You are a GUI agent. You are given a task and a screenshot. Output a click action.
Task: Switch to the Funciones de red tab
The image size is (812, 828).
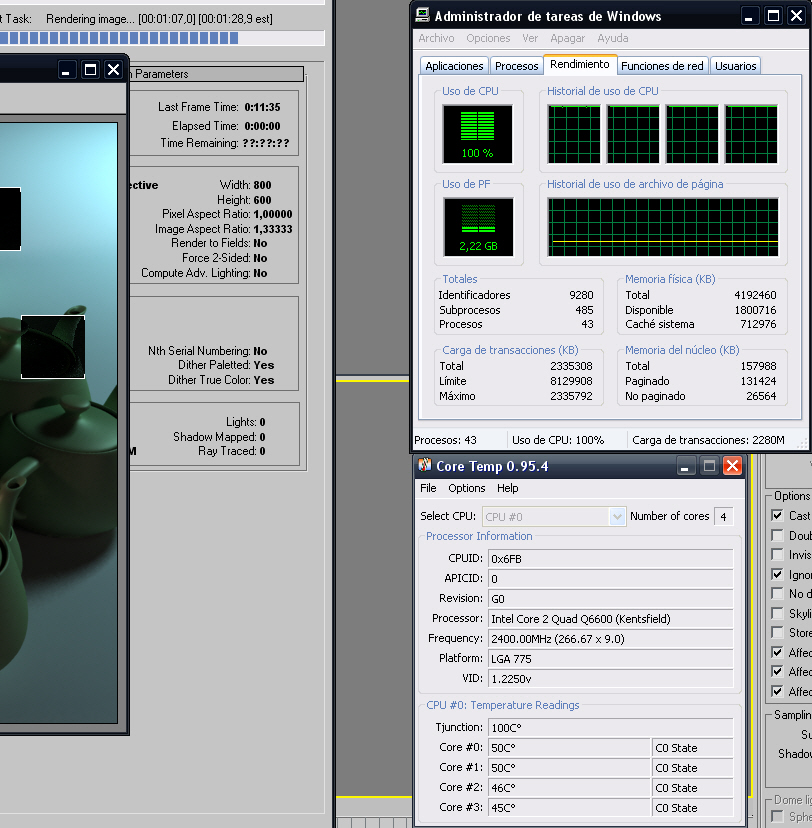(x=662, y=66)
